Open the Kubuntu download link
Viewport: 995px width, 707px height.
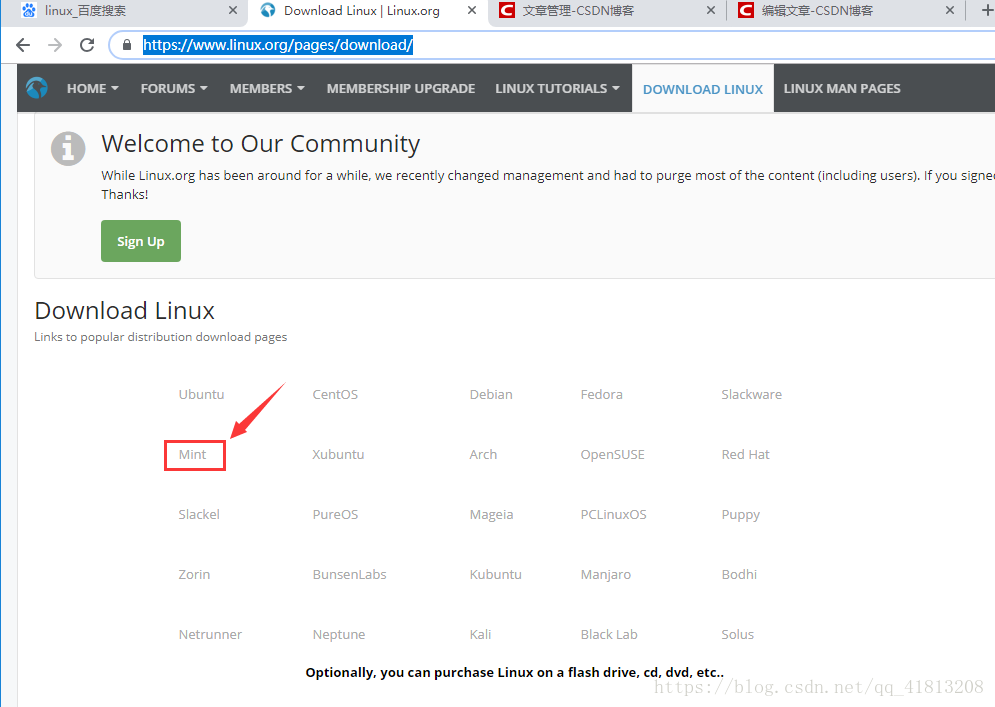496,574
